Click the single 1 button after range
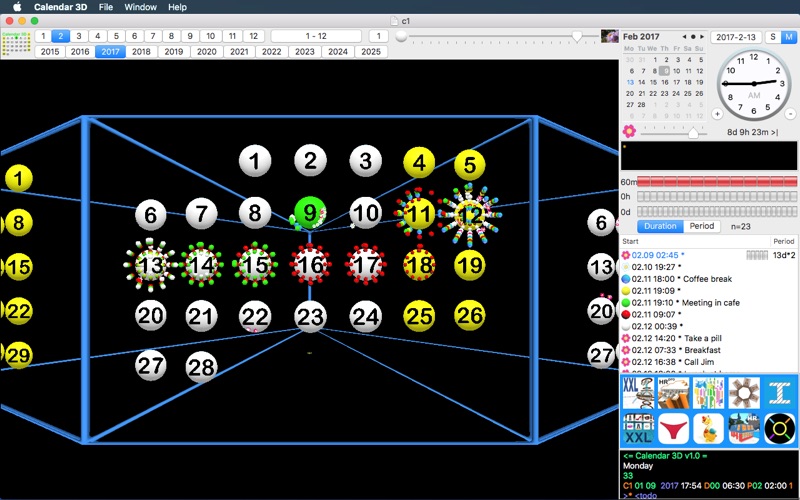The width and height of the screenshot is (800, 500). point(378,36)
